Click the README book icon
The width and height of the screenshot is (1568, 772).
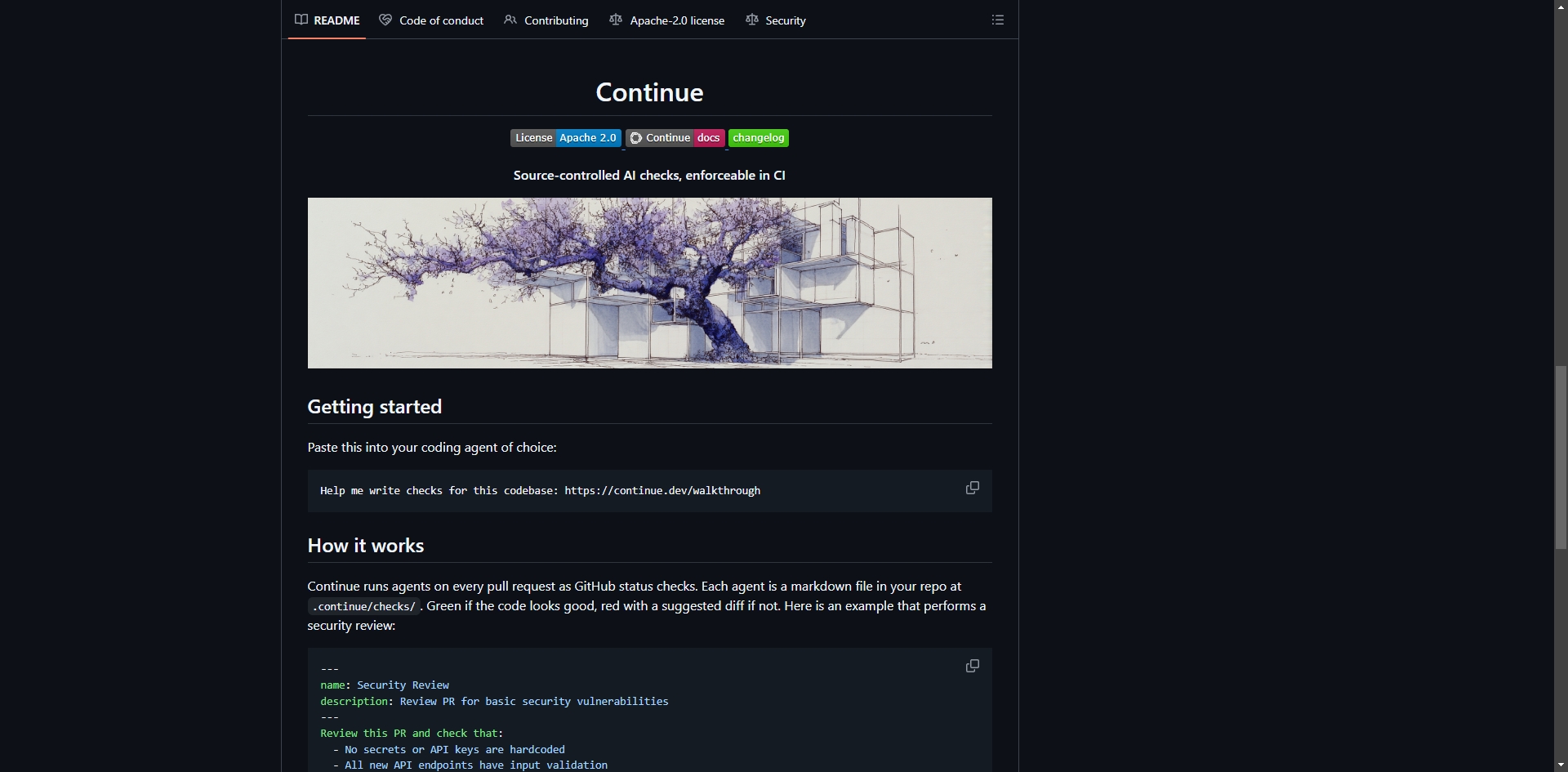301,20
